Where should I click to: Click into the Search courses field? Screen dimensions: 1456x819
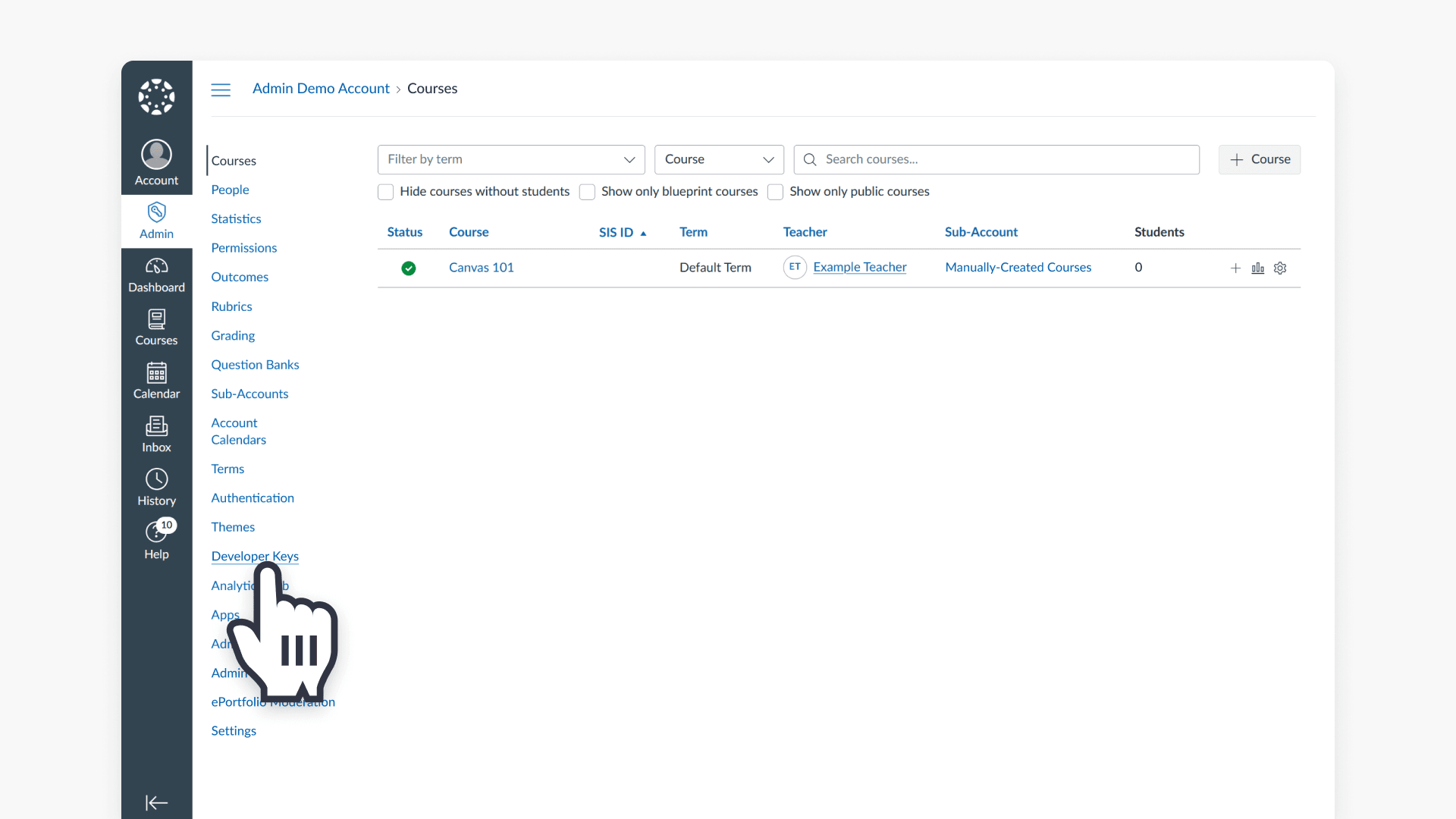tap(996, 159)
